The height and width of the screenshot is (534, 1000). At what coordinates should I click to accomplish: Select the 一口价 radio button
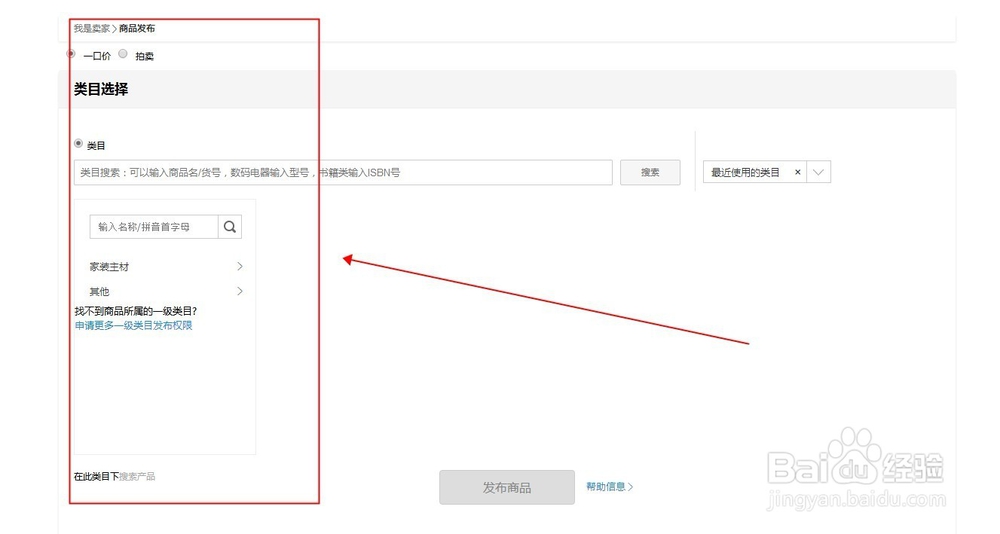(71, 54)
